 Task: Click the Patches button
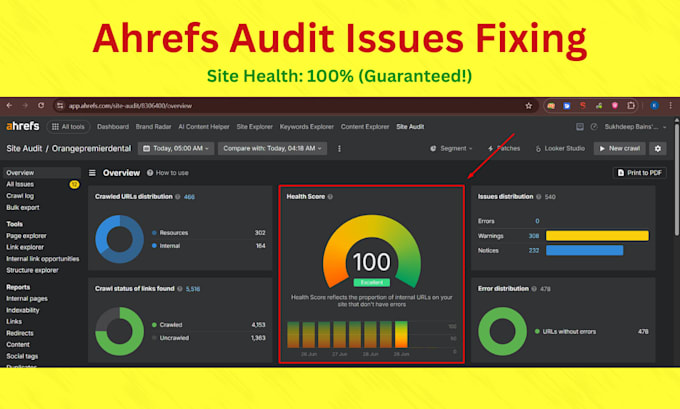tap(503, 148)
